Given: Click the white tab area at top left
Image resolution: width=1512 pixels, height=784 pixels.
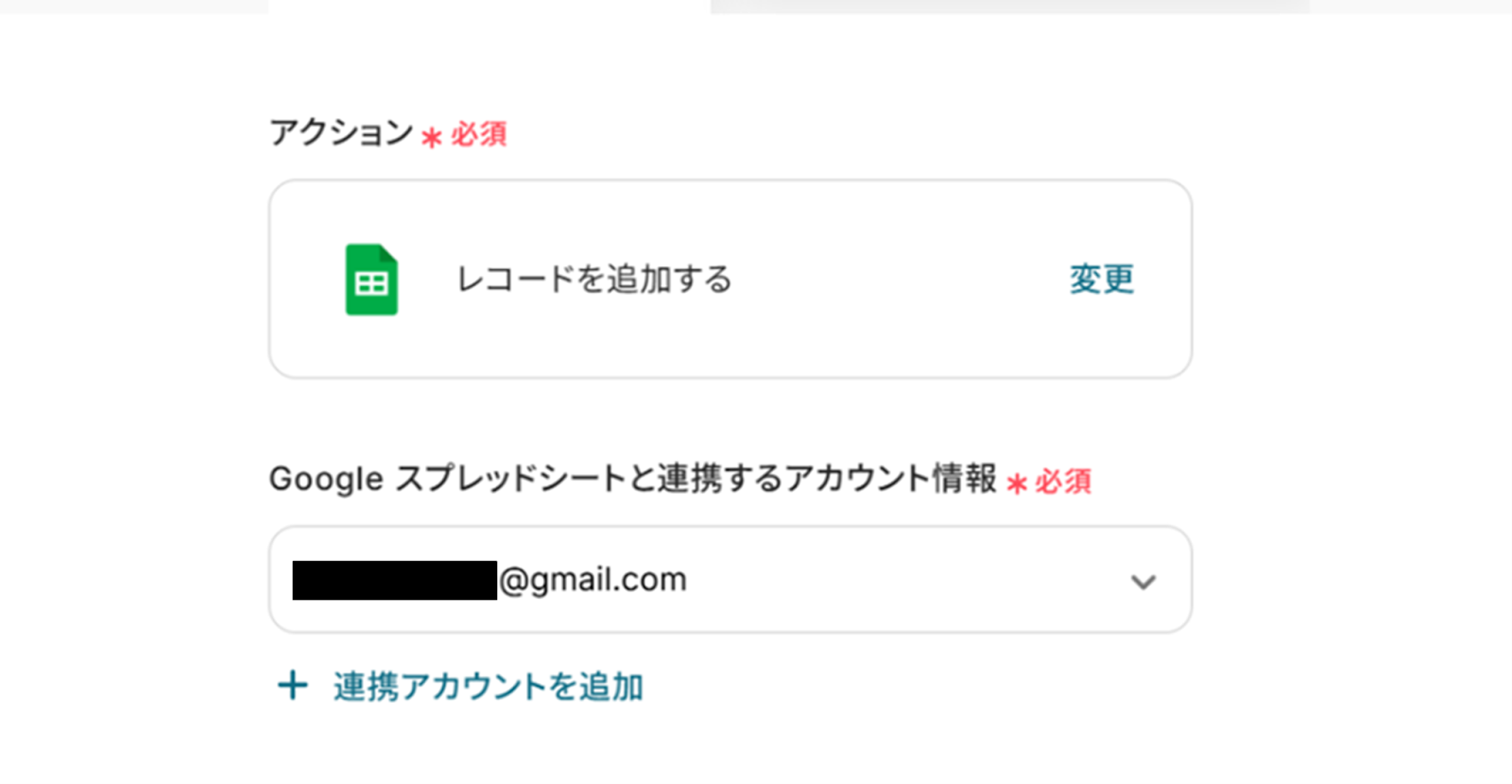Looking at the screenshot, I should [489, 7].
